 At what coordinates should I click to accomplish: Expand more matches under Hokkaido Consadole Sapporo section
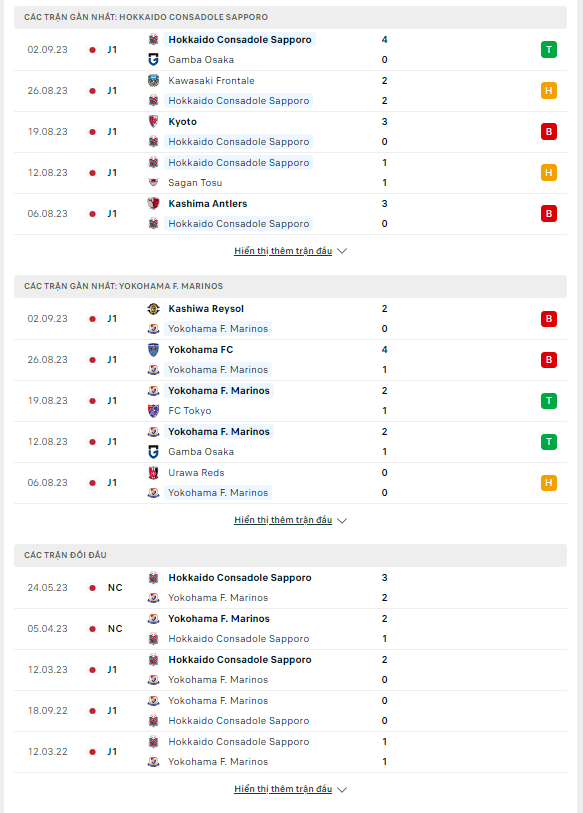tap(290, 251)
